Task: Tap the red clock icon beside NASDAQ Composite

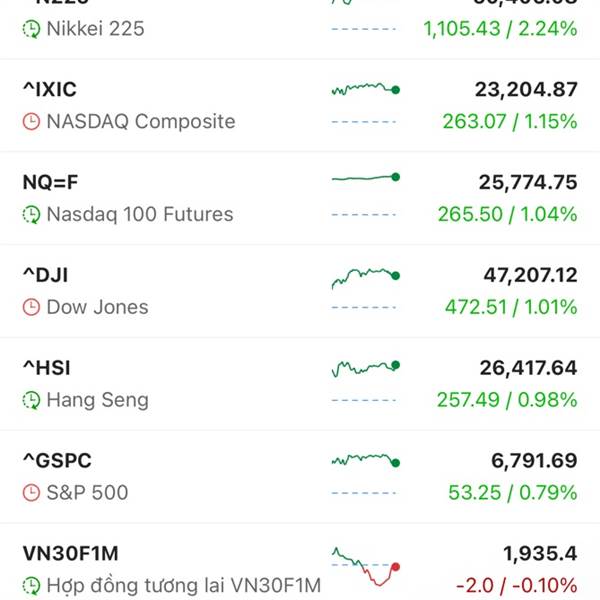Action: click(31, 122)
